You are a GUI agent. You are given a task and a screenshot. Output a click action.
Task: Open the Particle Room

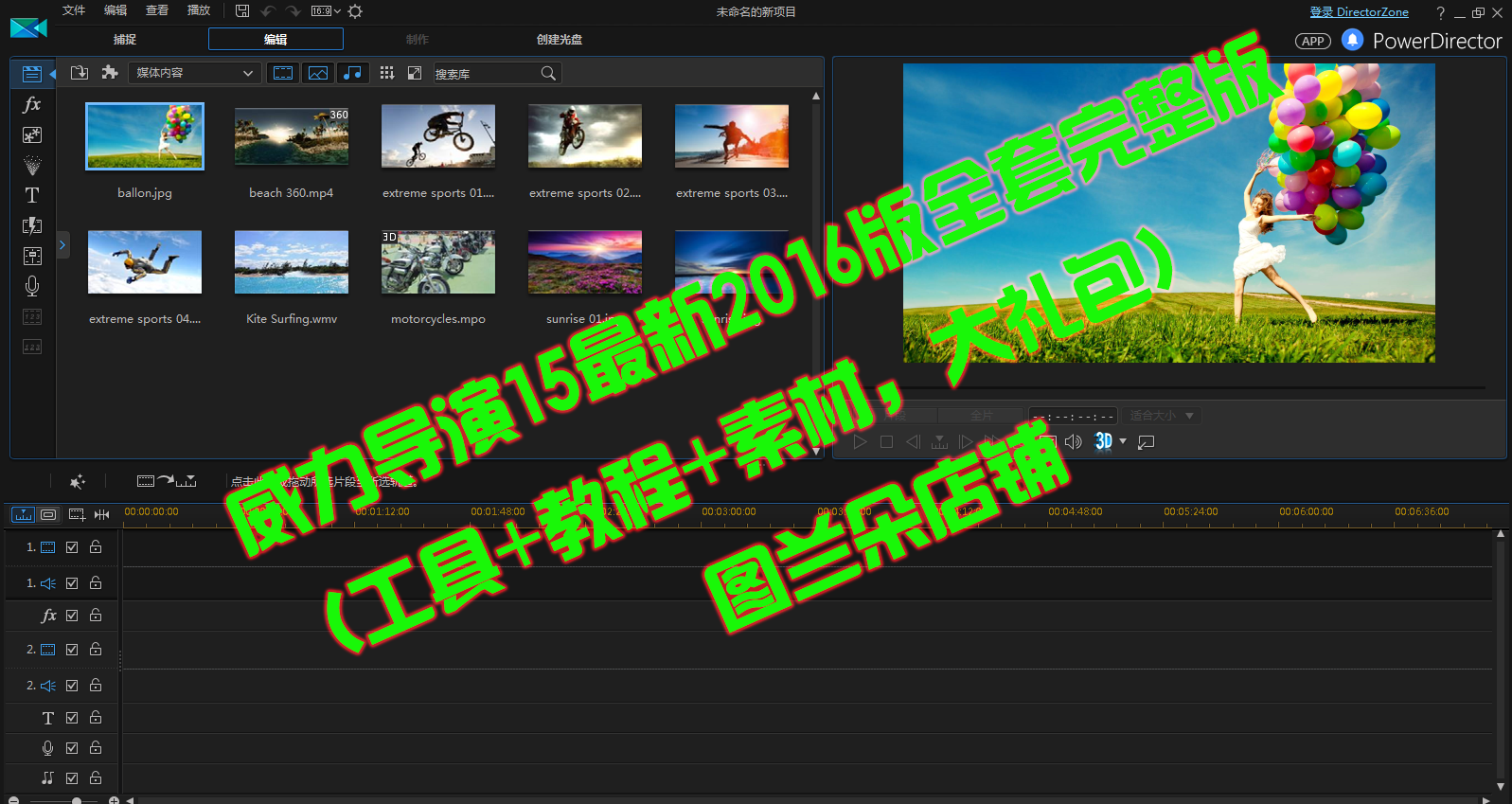click(x=31, y=165)
